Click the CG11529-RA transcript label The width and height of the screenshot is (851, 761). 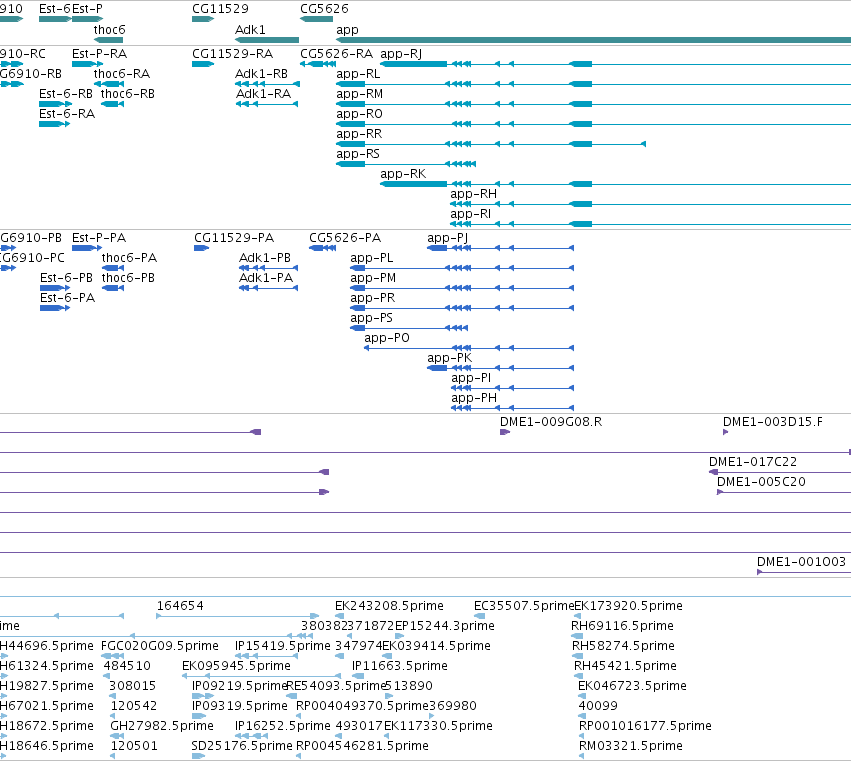tap(232, 54)
